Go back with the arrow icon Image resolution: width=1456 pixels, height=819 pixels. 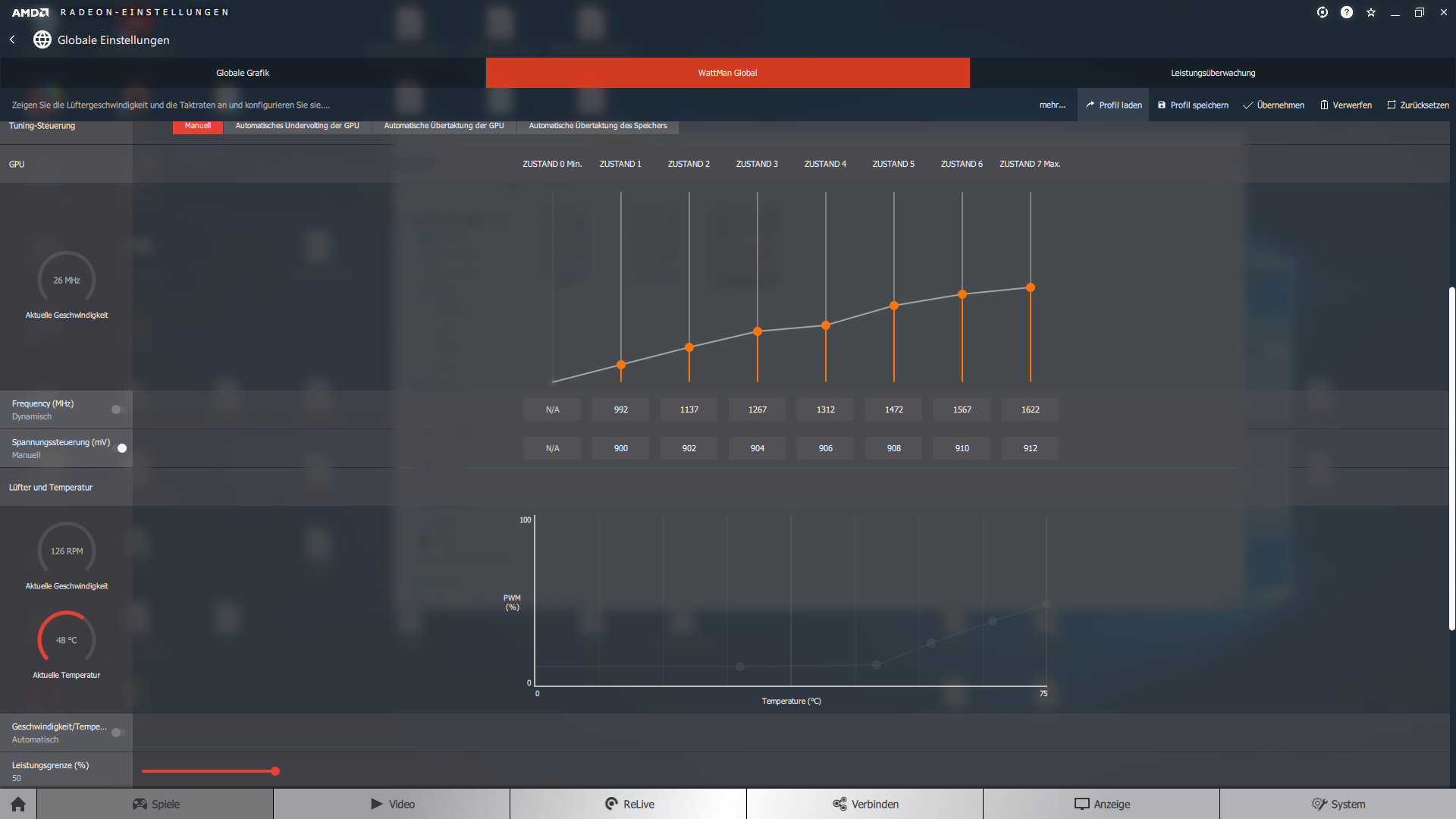tap(12, 39)
